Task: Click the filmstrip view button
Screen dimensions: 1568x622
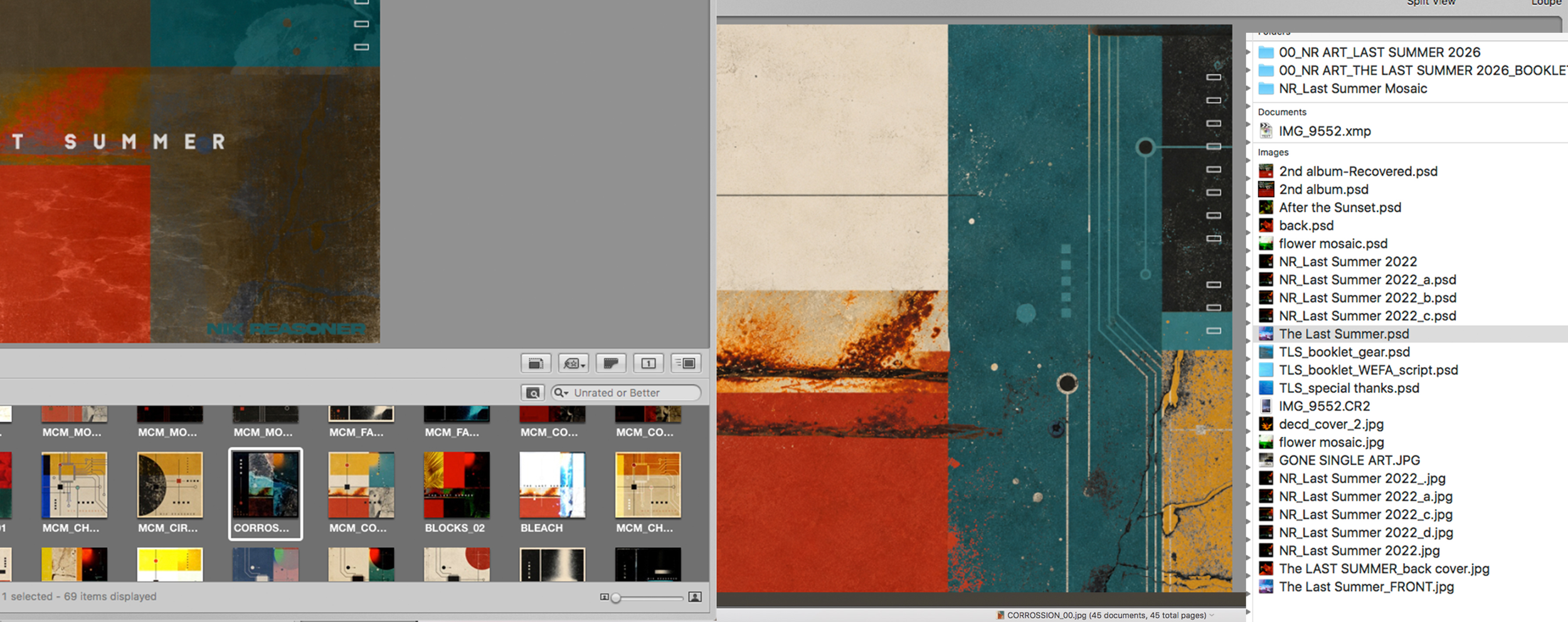Action: 611,363
